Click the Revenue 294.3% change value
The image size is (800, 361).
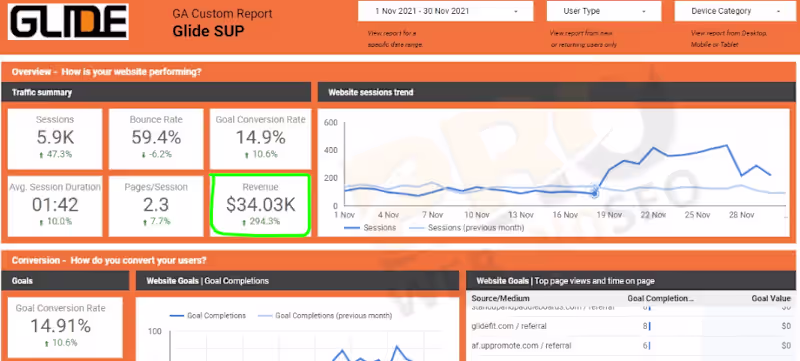click(x=262, y=221)
